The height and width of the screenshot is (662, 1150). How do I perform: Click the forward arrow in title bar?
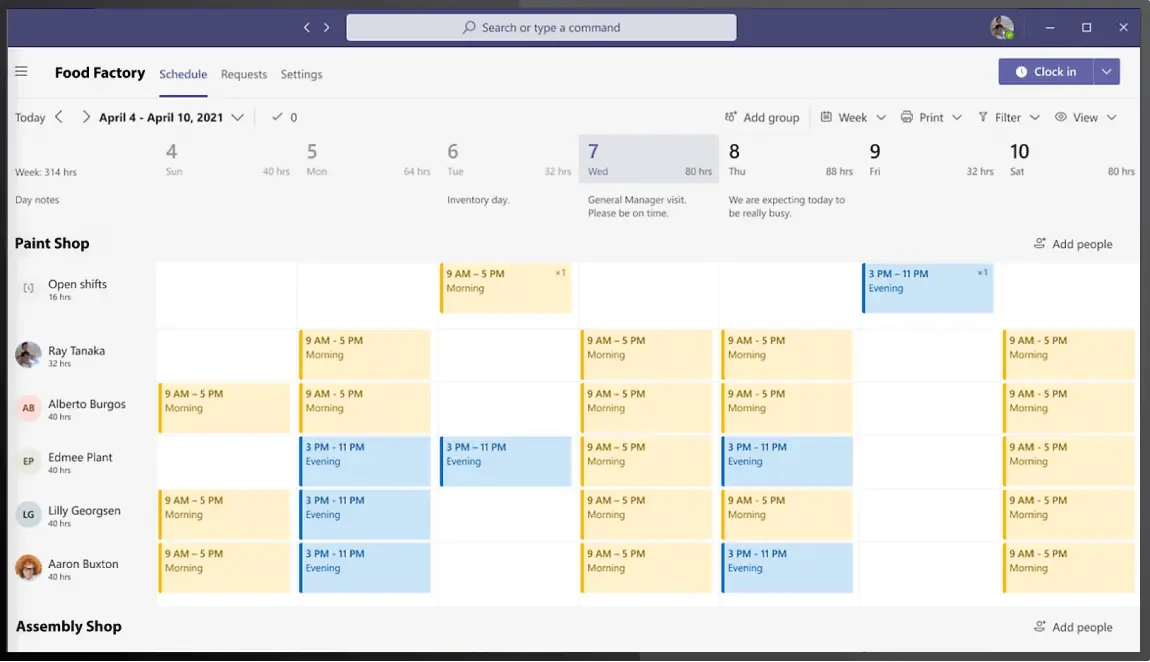tap(326, 28)
